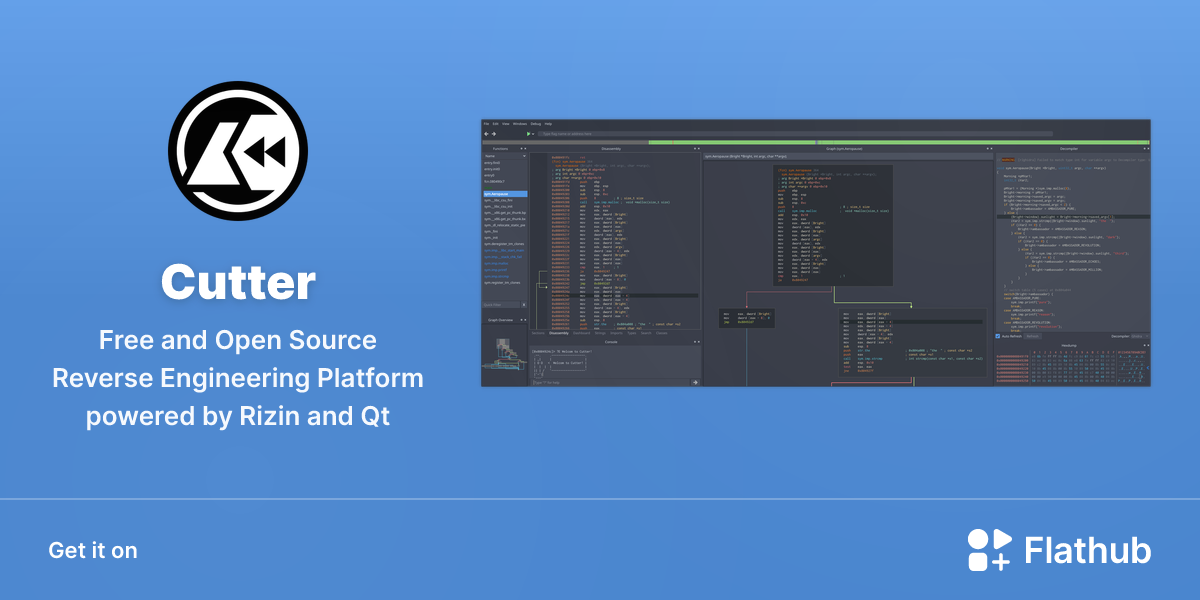Click the console send arrow button
Viewport: 1200px width, 600px height.
[695, 382]
